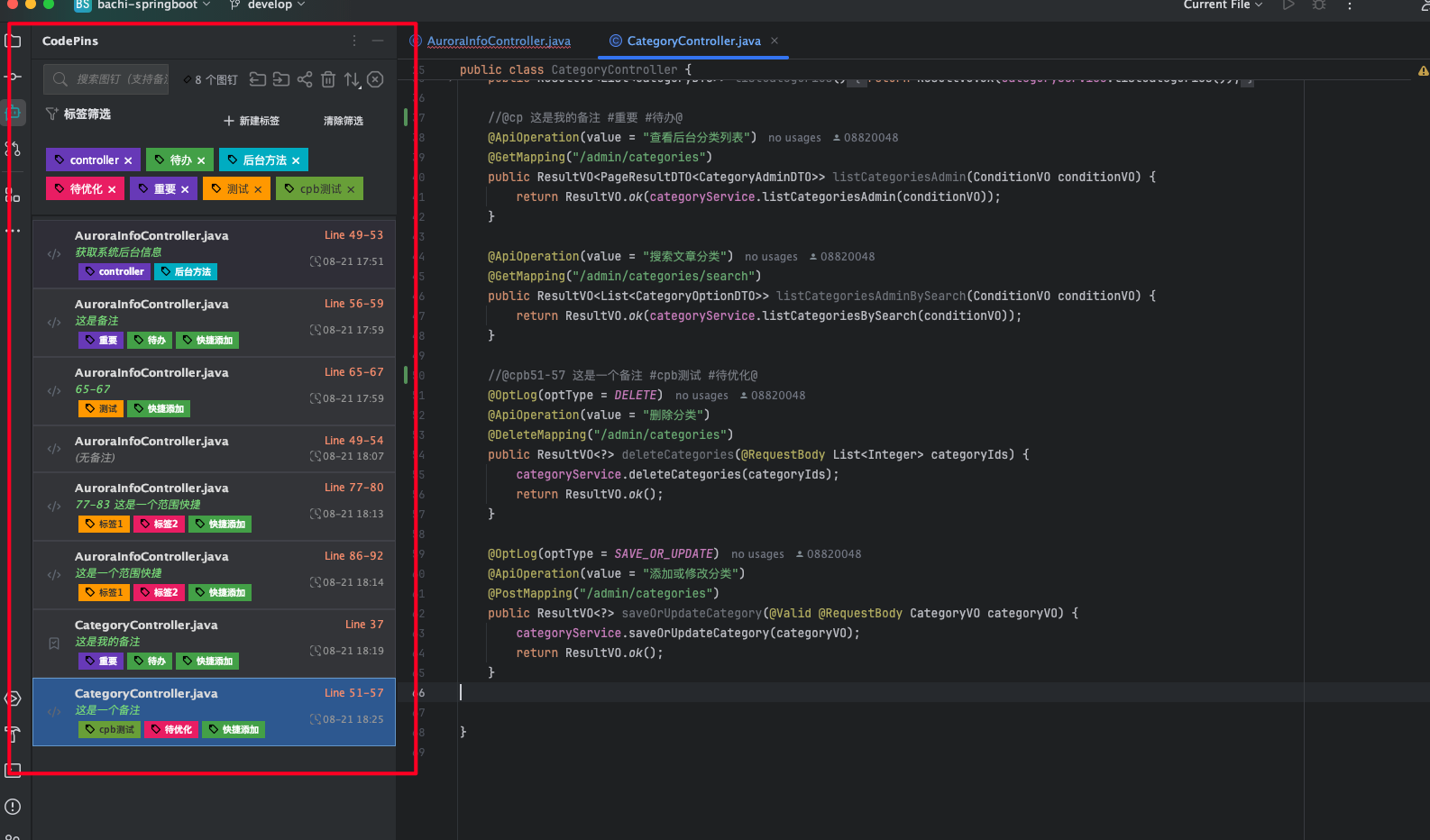Click the circled X clear icon
The height and width of the screenshot is (840, 1430).
click(375, 79)
